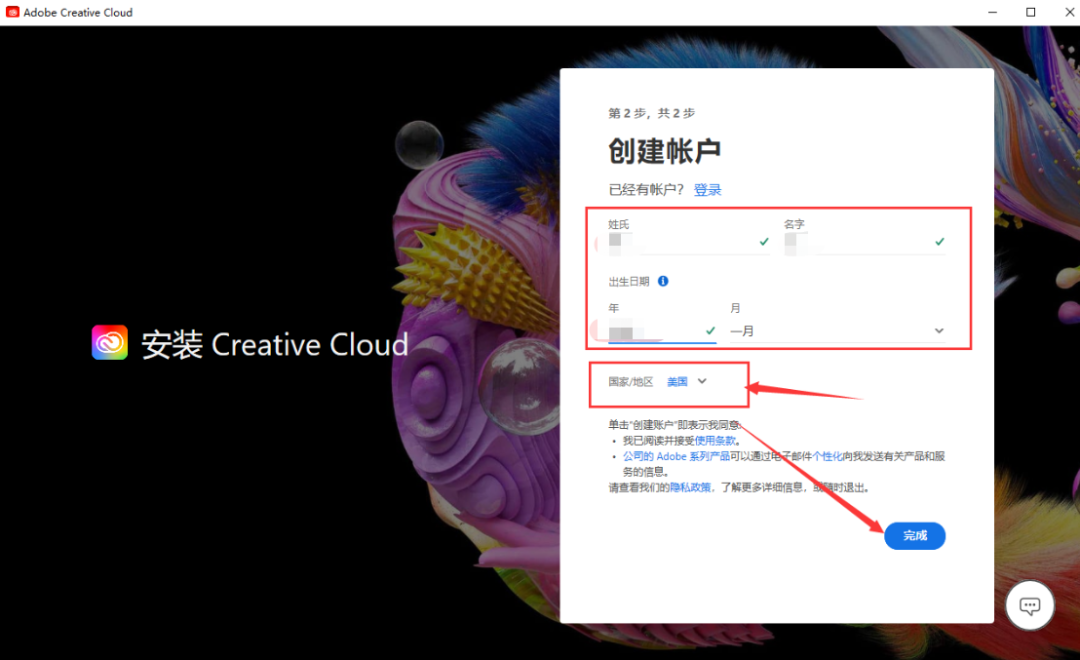
Task: Click the 名字 first name field
Action: [864, 242]
